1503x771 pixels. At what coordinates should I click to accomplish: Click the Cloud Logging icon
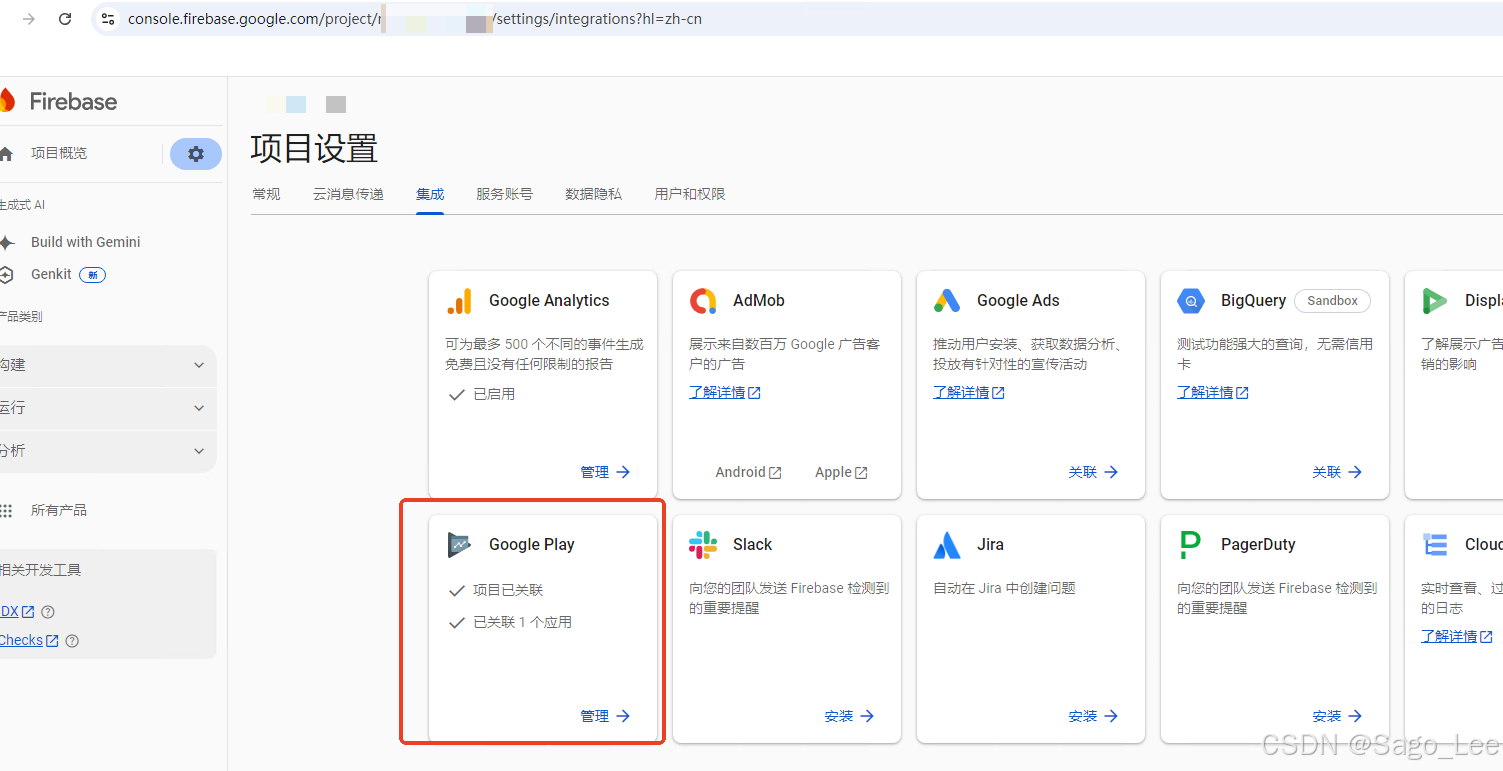click(x=1435, y=545)
